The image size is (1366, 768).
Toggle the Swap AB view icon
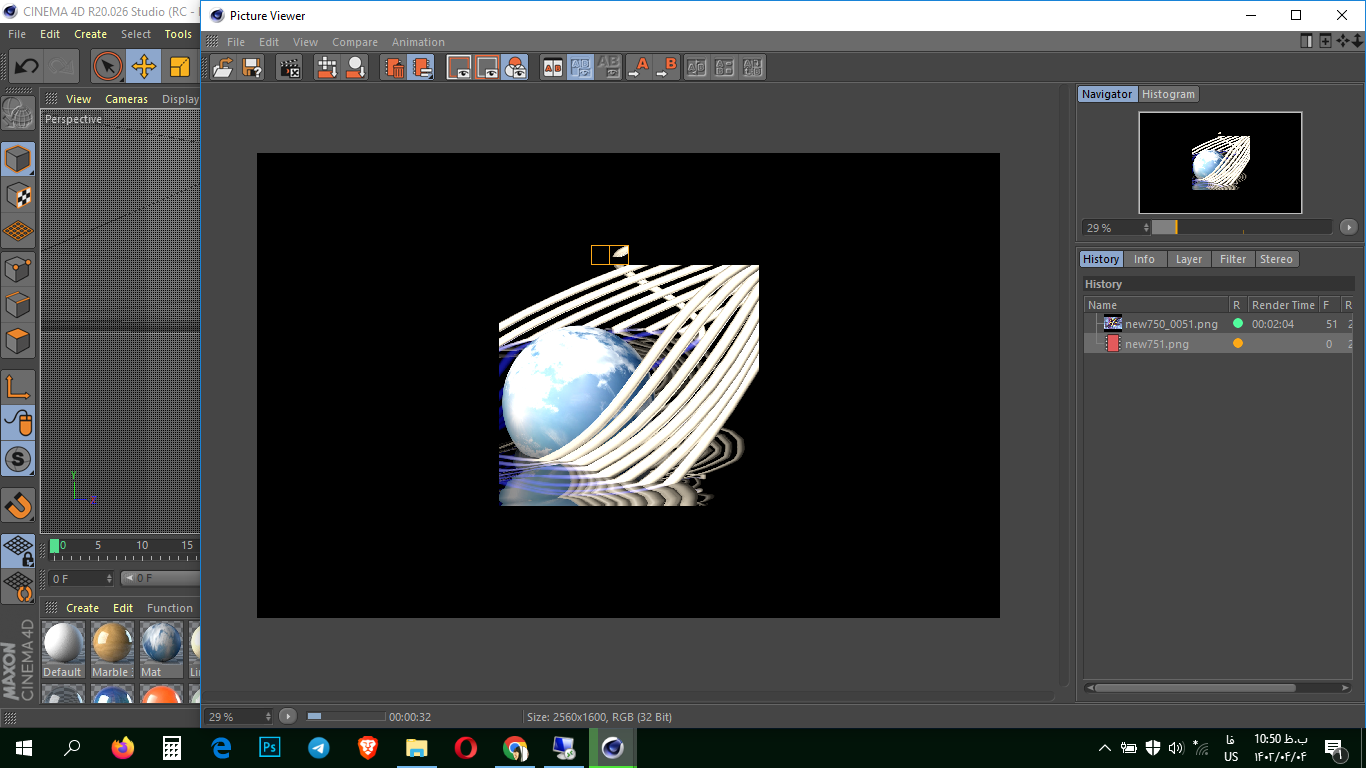click(581, 67)
